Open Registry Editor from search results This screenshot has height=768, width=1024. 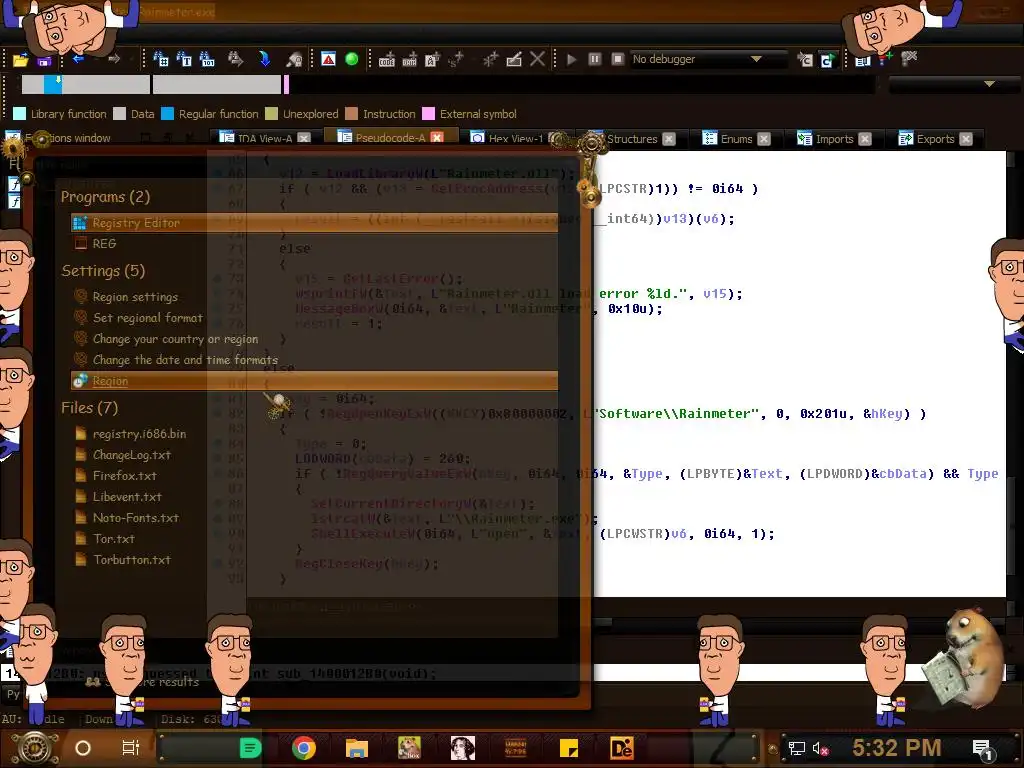[314, 223]
